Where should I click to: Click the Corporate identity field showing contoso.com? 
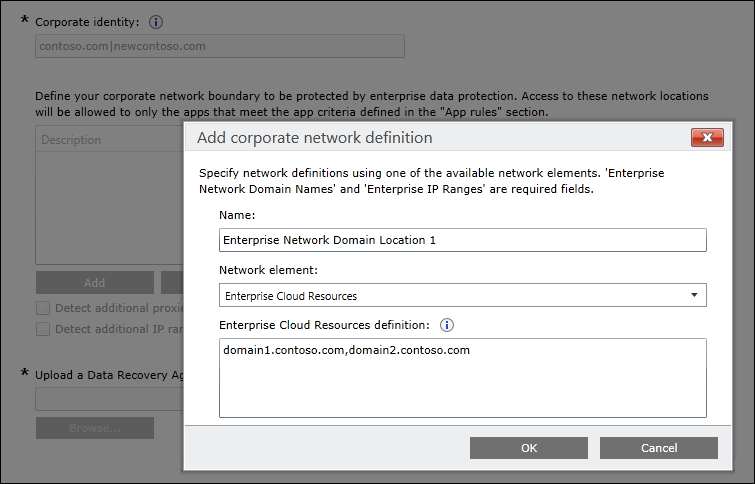point(220,46)
